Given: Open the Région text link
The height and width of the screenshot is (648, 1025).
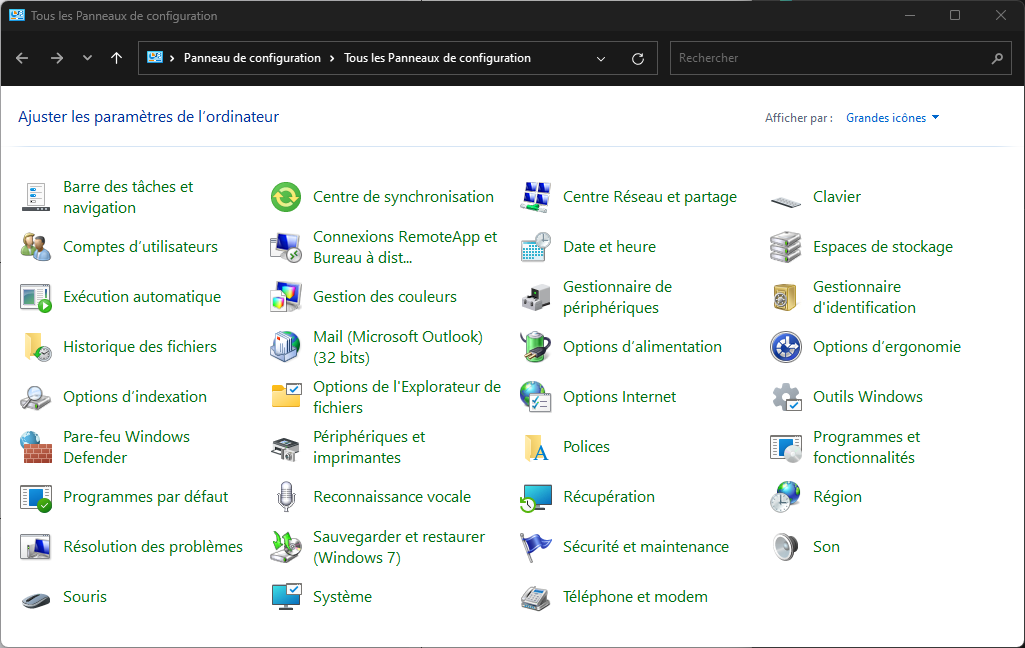Looking at the screenshot, I should click(x=837, y=497).
